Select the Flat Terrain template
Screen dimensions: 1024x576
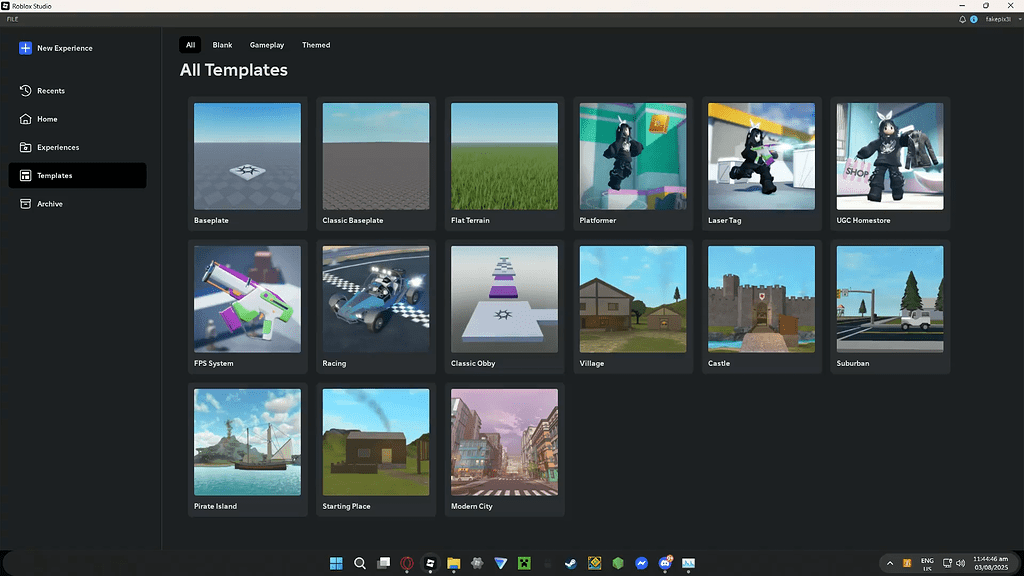click(x=505, y=163)
